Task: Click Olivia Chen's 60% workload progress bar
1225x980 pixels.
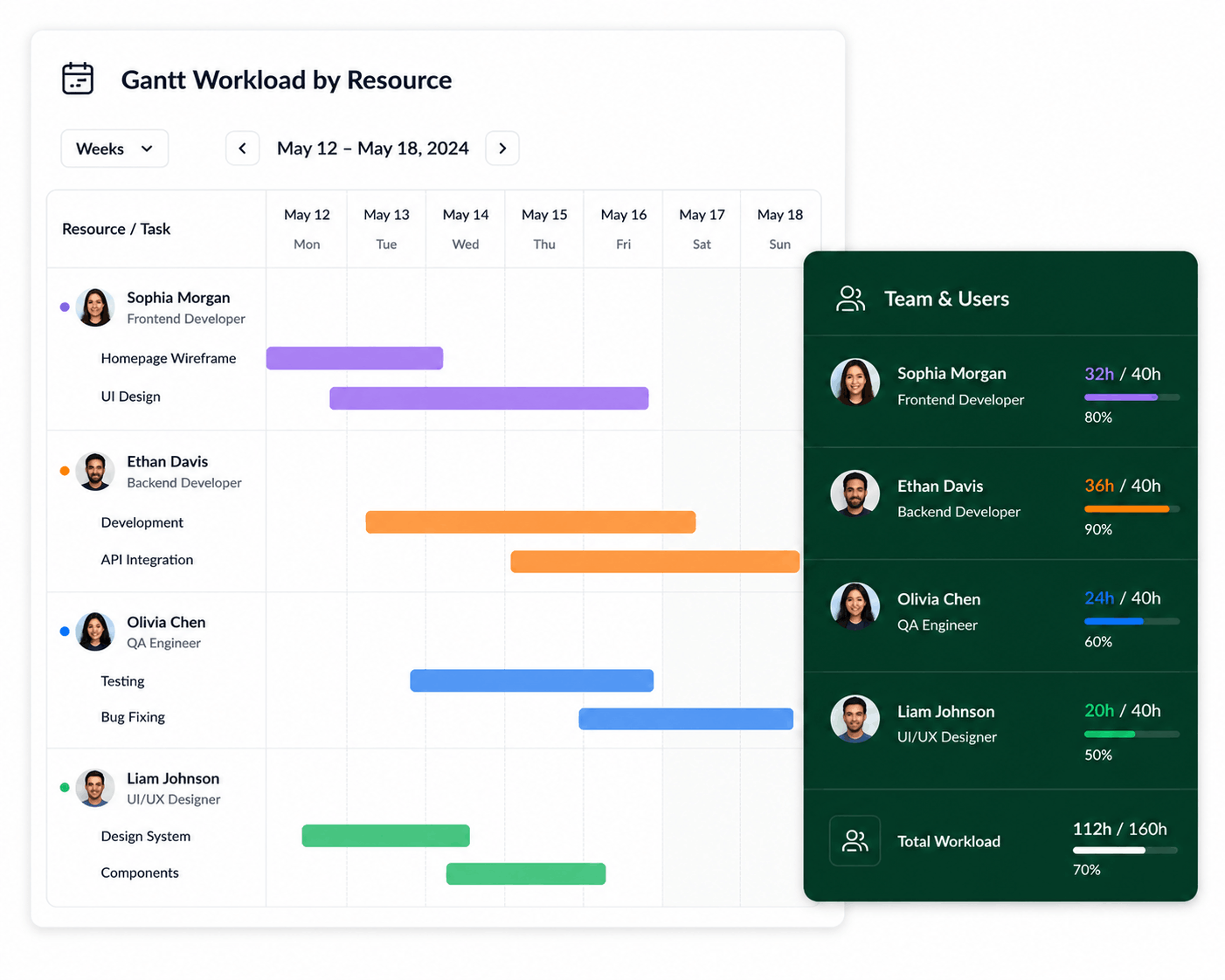Action: click(1132, 622)
